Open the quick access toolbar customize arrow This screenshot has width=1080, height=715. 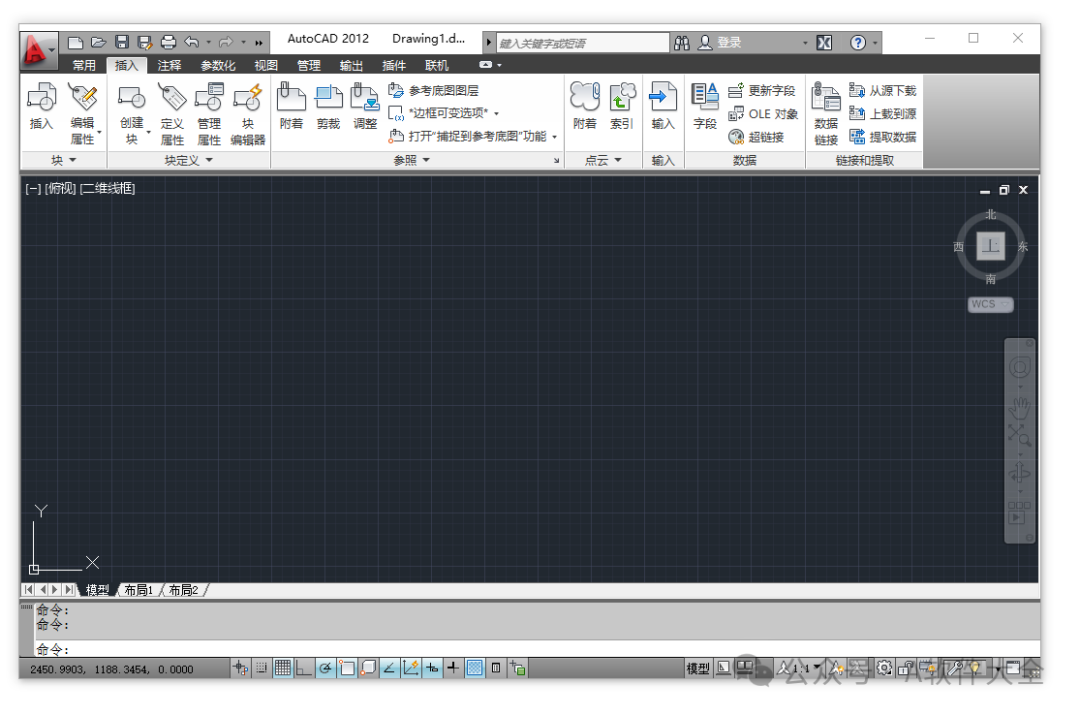(259, 43)
